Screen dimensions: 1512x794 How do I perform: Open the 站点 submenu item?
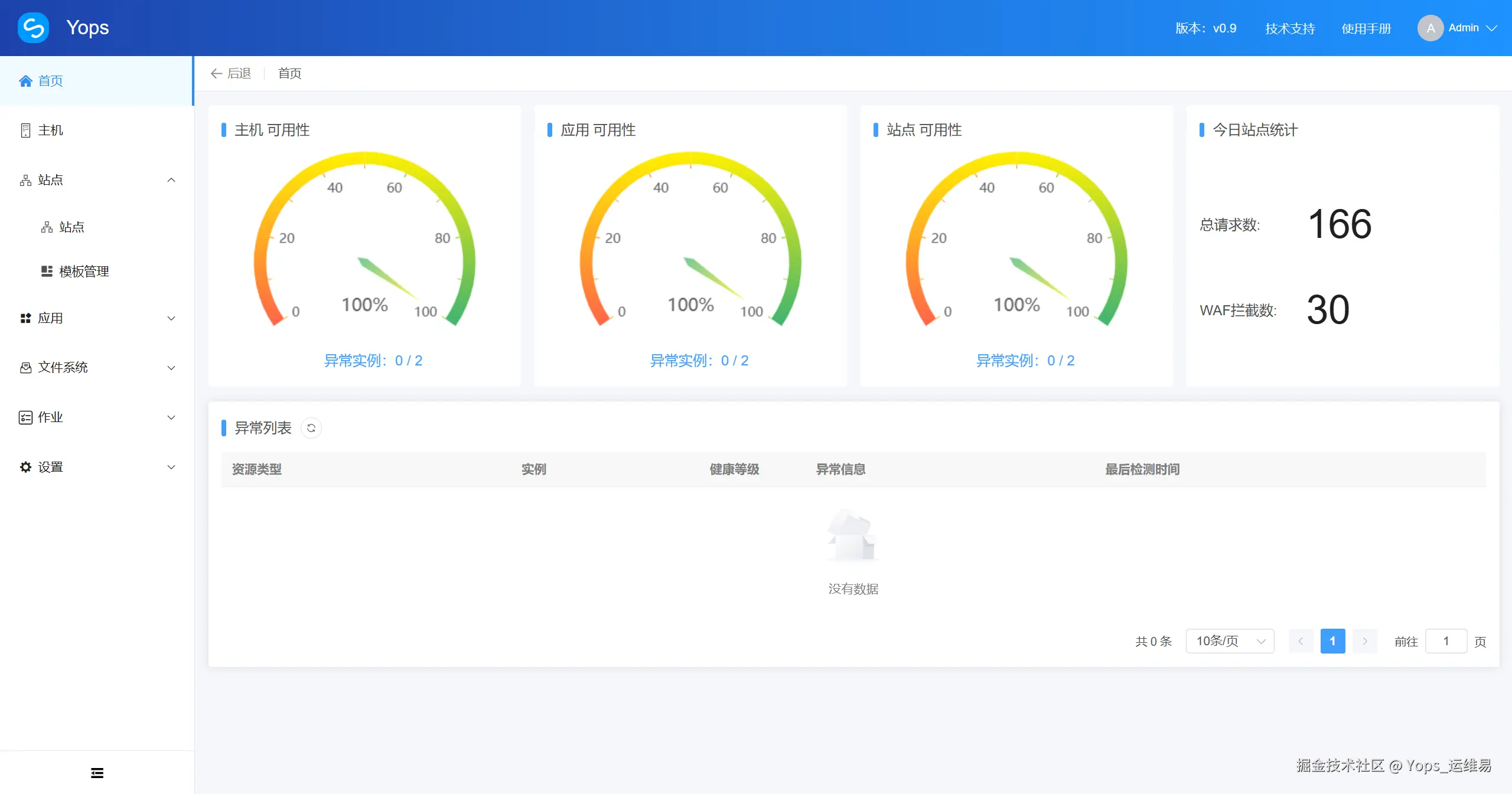[x=71, y=227]
